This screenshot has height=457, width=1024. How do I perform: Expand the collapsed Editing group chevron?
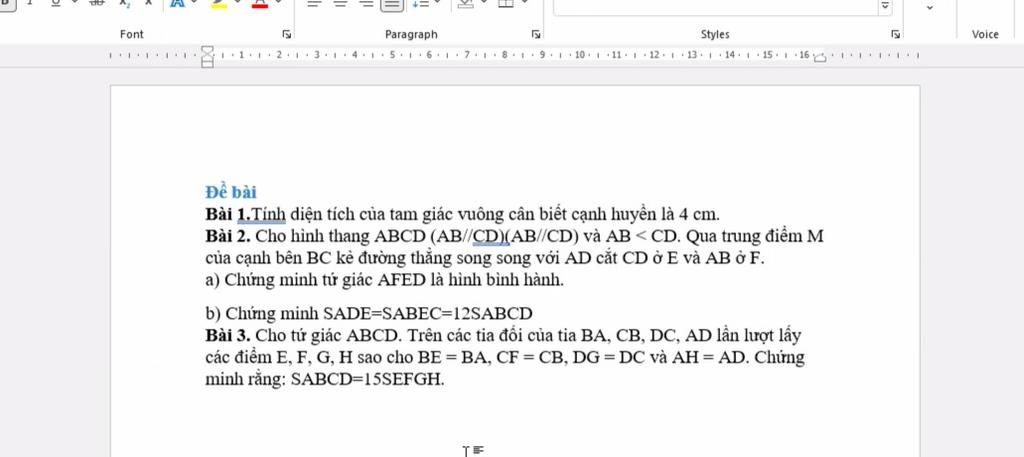930,8
